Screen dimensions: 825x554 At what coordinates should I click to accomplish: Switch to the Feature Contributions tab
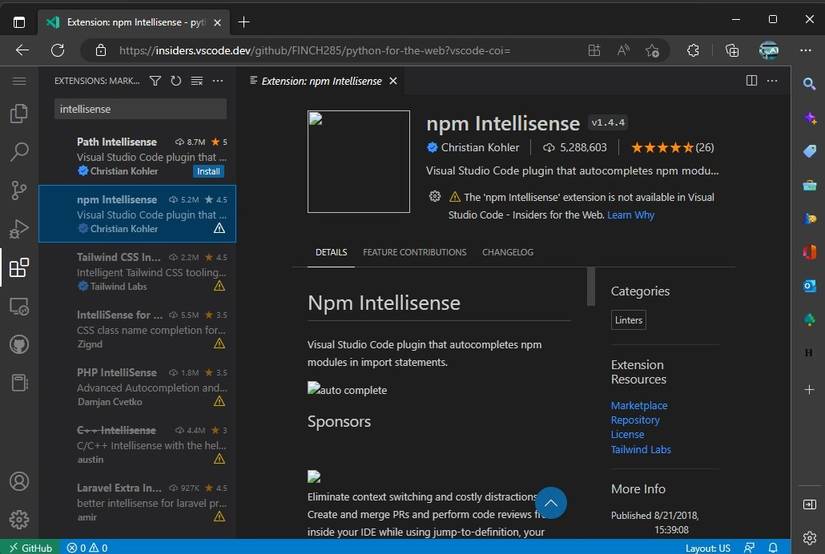coord(414,252)
